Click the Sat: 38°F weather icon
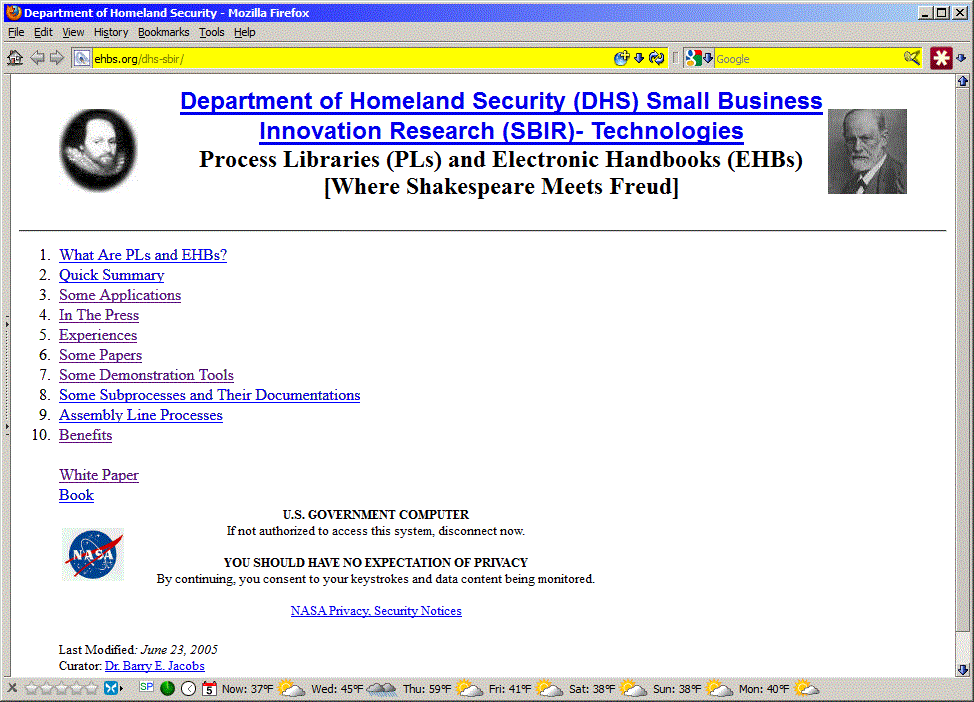 pos(633,688)
